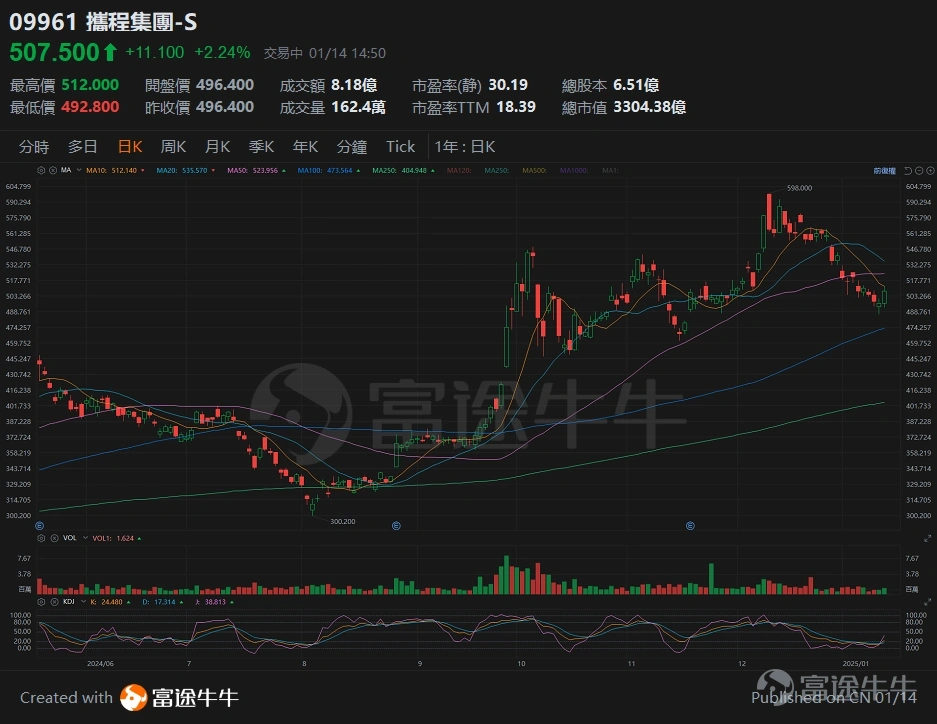This screenshot has width=937, height=724.
Task: Open the 前復權 price adjustment option
Action: tap(884, 171)
